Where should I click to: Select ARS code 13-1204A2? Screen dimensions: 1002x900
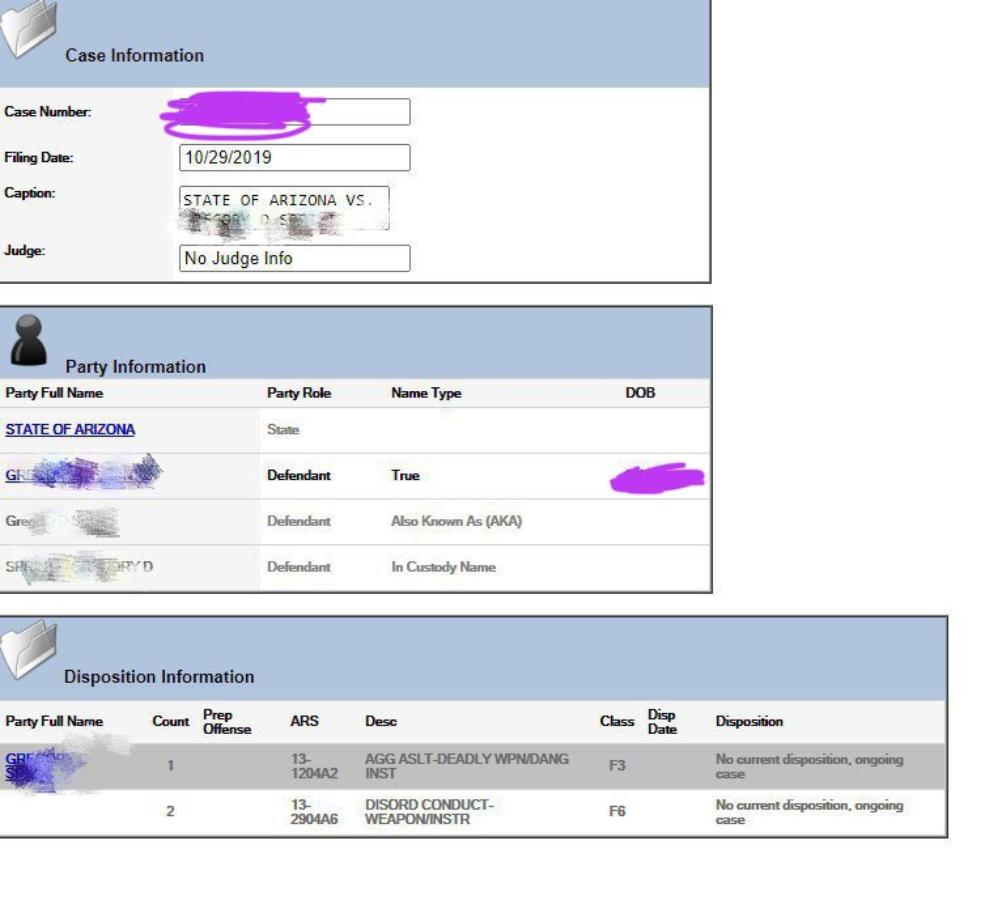(x=314, y=766)
